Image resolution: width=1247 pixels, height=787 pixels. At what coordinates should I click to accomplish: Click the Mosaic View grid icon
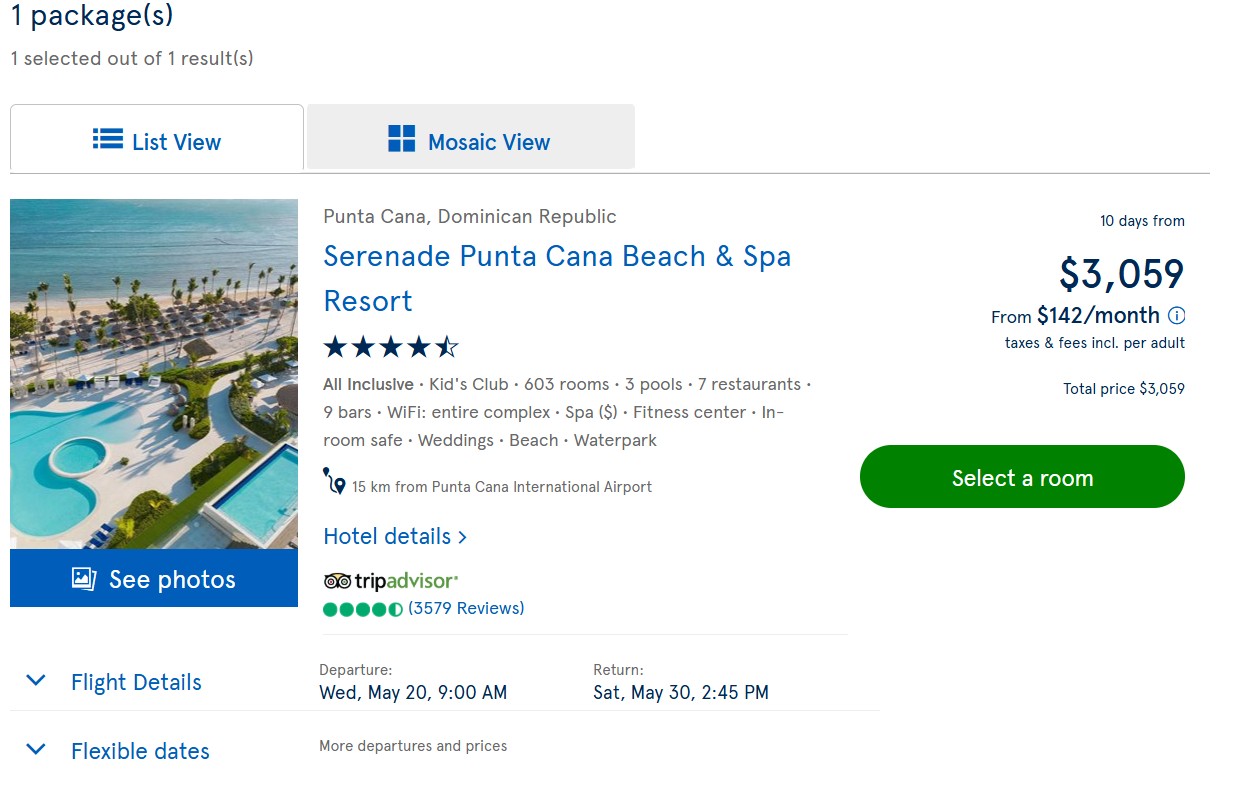pos(401,139)
